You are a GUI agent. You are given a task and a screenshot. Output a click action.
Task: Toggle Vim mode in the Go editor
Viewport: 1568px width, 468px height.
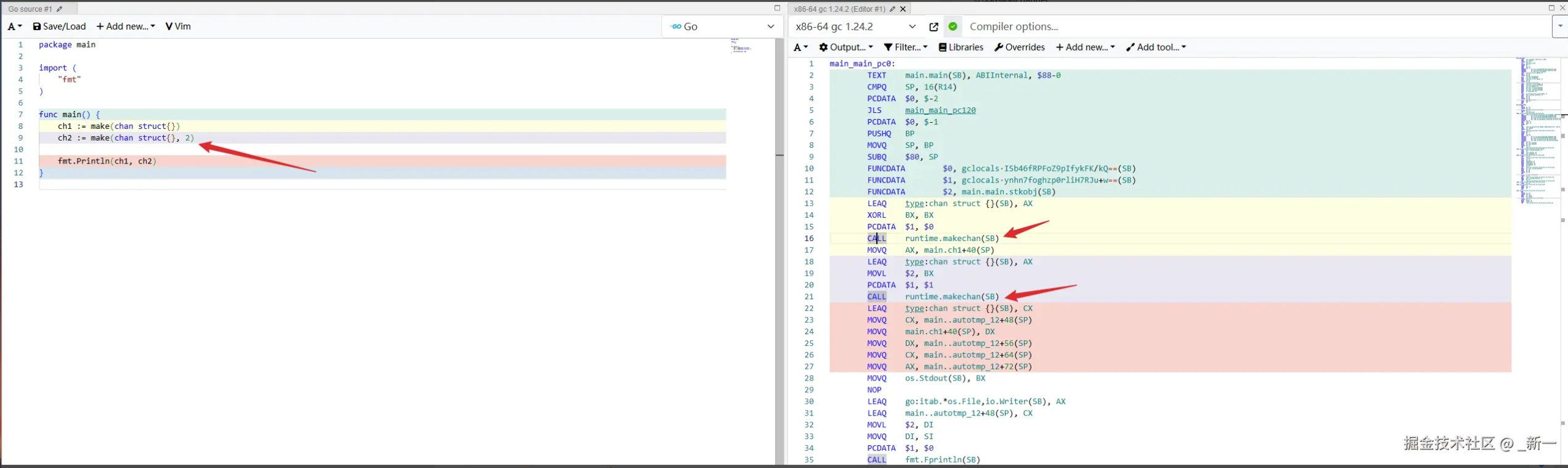coord(178,27)
